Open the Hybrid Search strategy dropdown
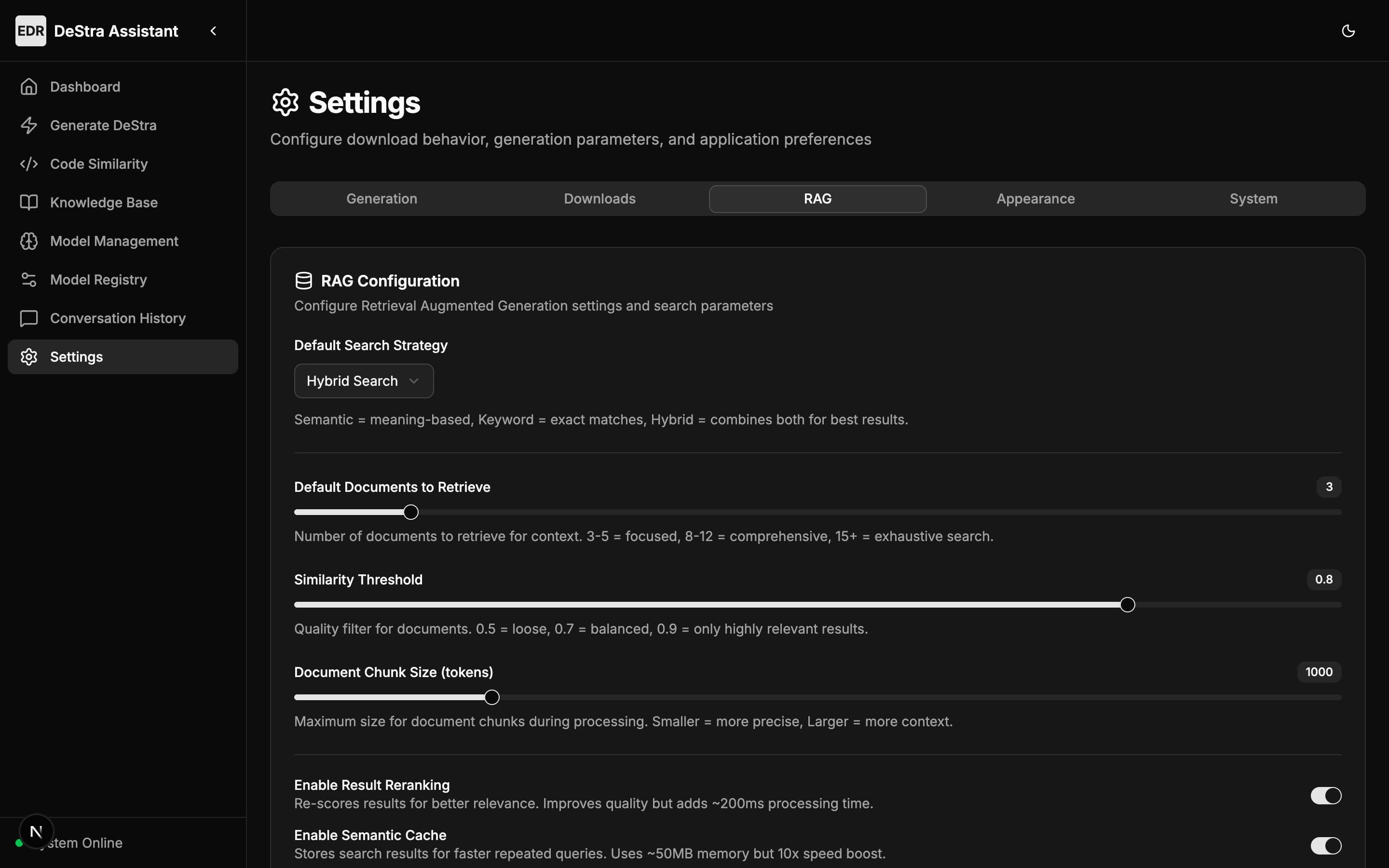 pyautogui.click(x=364, y=380)
